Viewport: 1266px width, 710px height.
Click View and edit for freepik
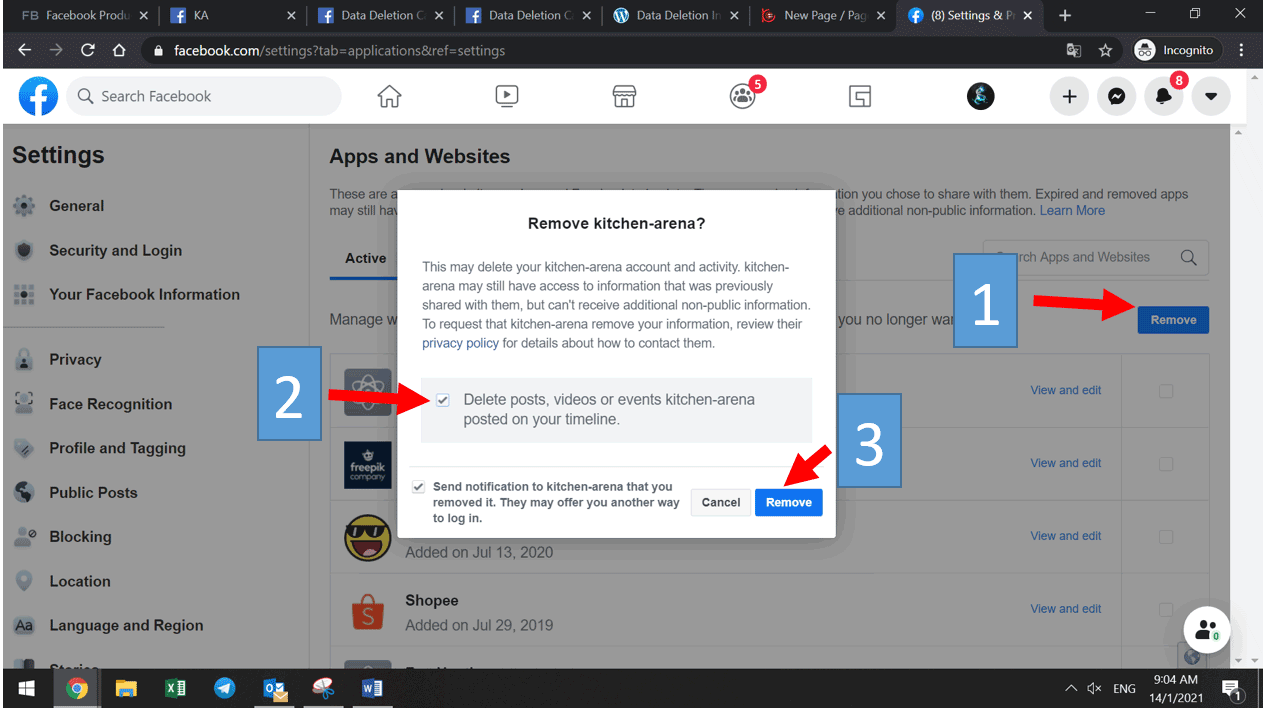coord(1066,464)
